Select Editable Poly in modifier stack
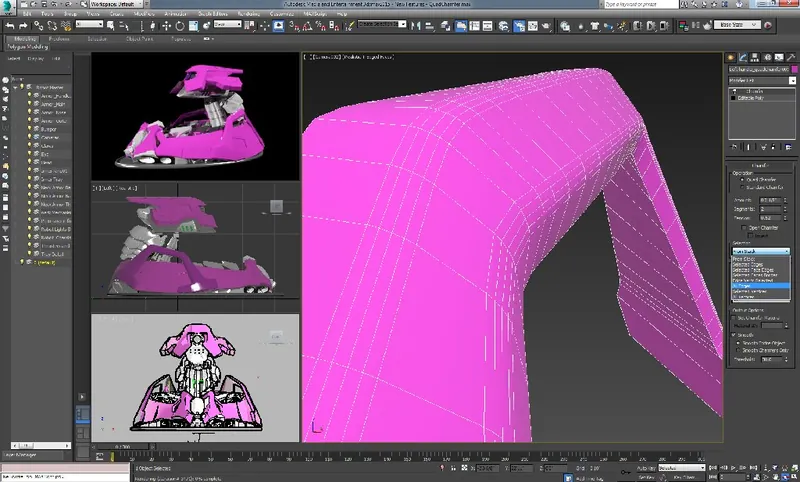The width and height of the screenshot is (800, 482). point(751,98)
